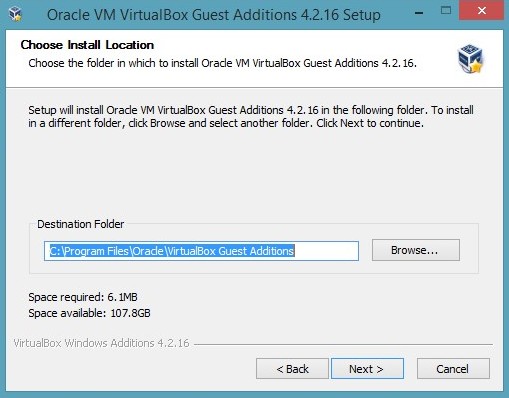Click the 'Setup will install Oracle VM' instruction paragraph
509x398 pixels.
(251, 117)
